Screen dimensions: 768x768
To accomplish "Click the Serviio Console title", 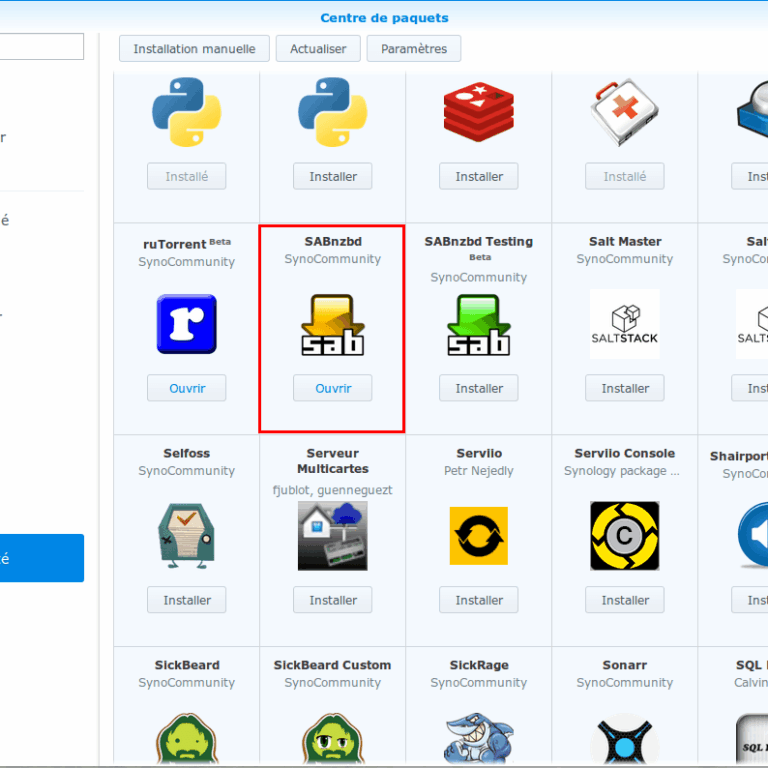I will pyautogui.click(x=624, y=453).
